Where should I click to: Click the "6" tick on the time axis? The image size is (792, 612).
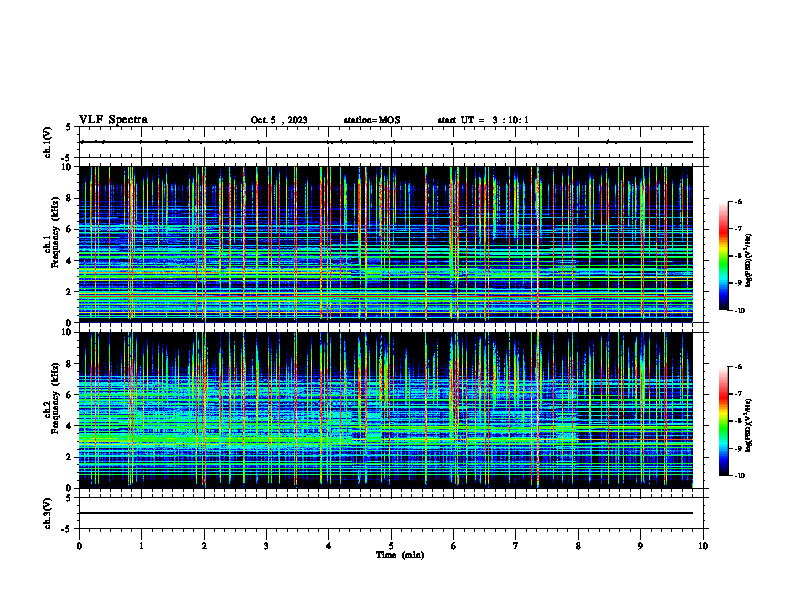(453, 546)
